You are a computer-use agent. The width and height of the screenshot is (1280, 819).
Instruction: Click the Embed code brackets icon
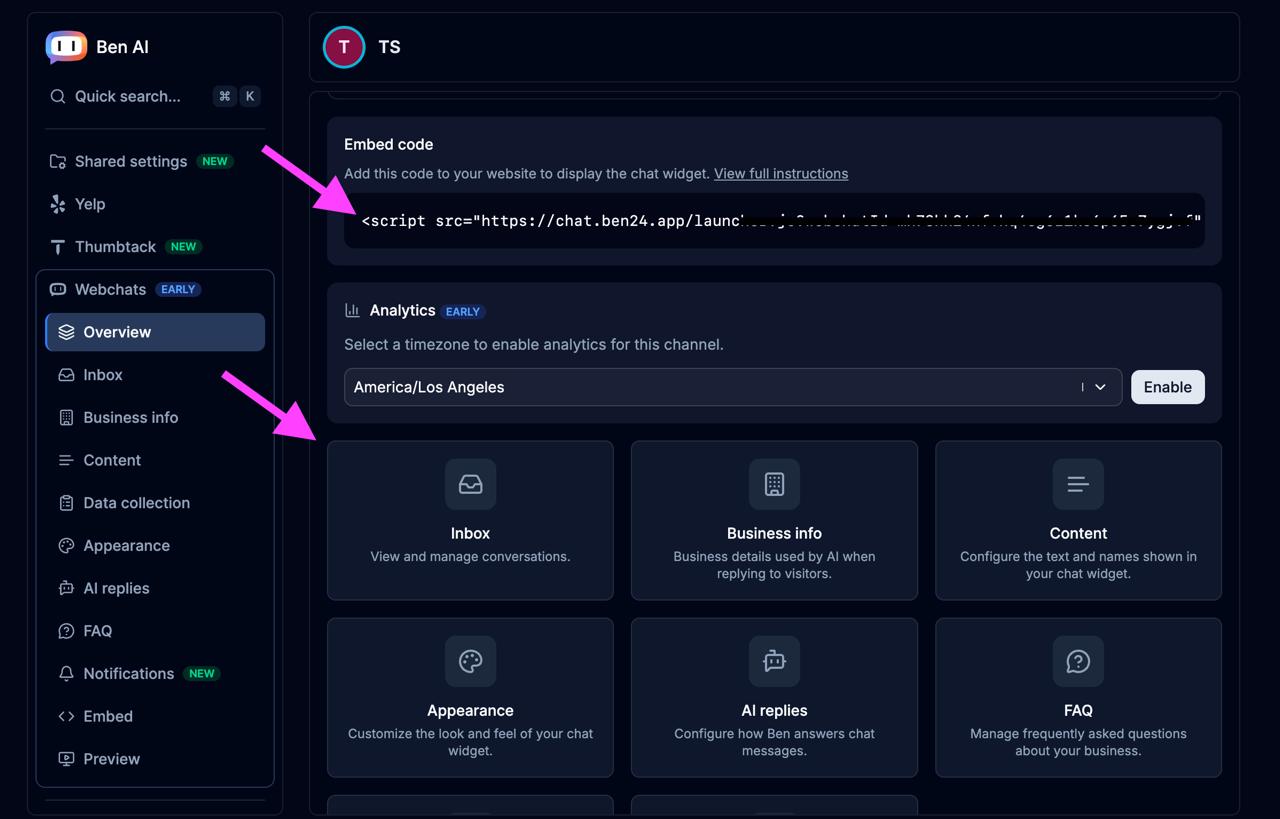pos(66,716)
